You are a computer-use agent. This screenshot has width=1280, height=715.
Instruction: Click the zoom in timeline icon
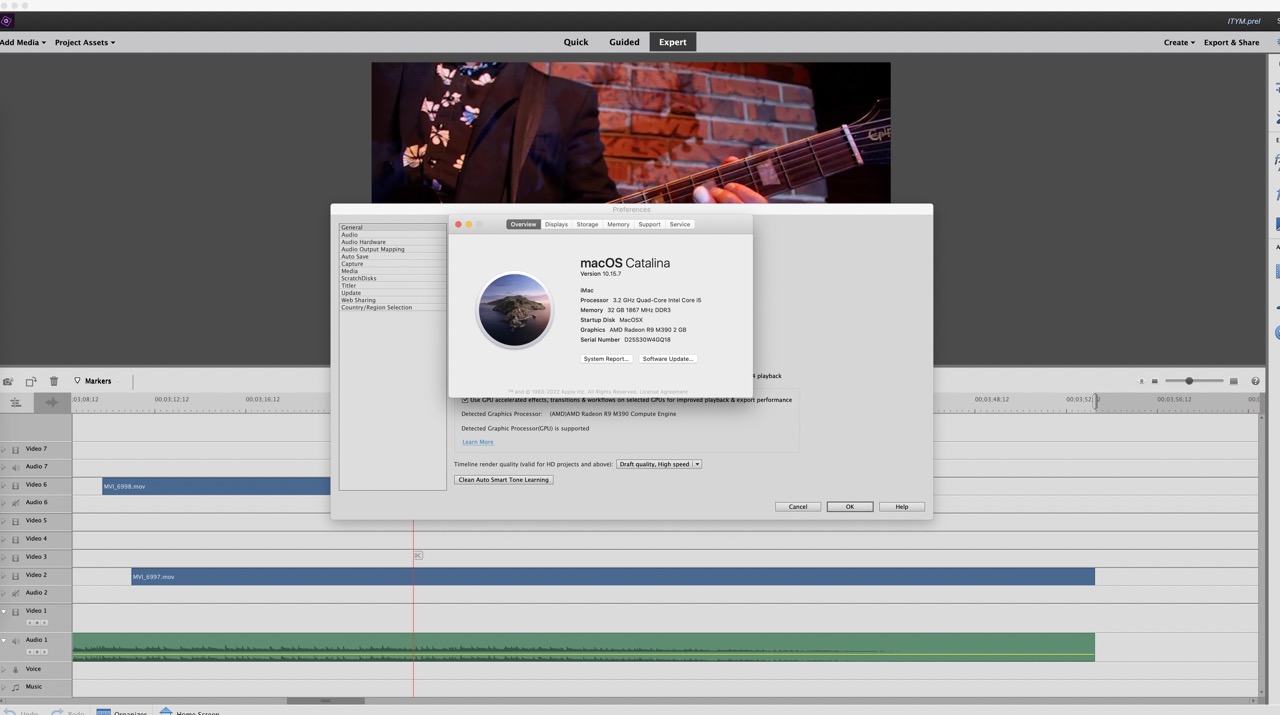click(1233, 381)
